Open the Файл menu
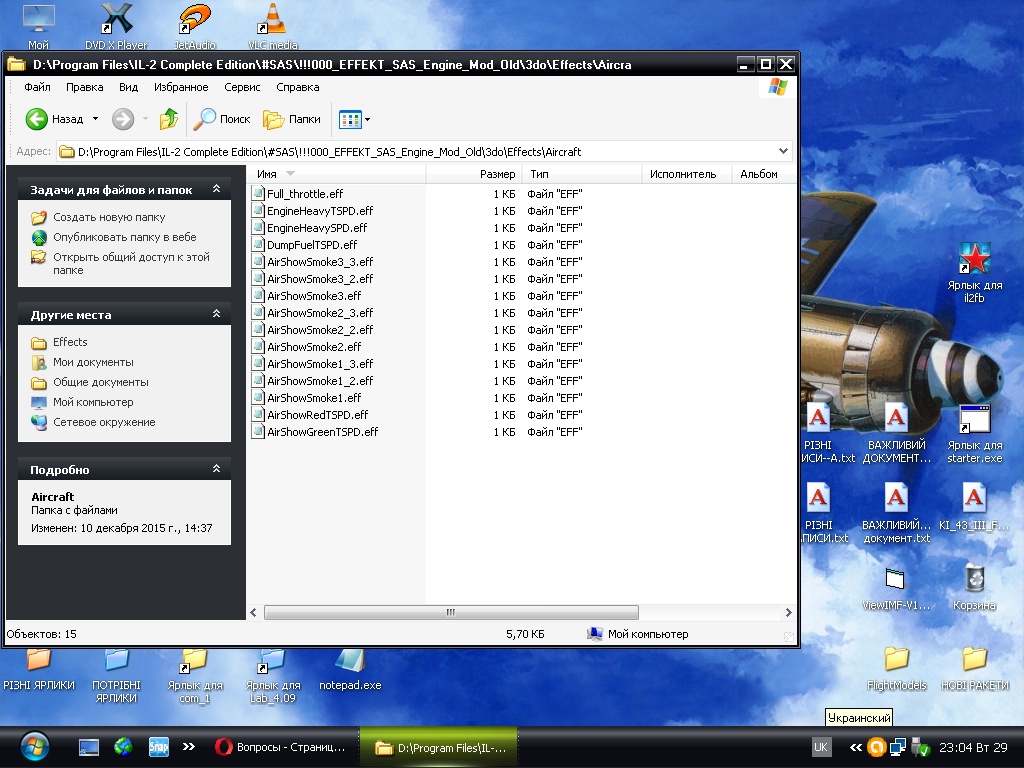 (37, 87)
